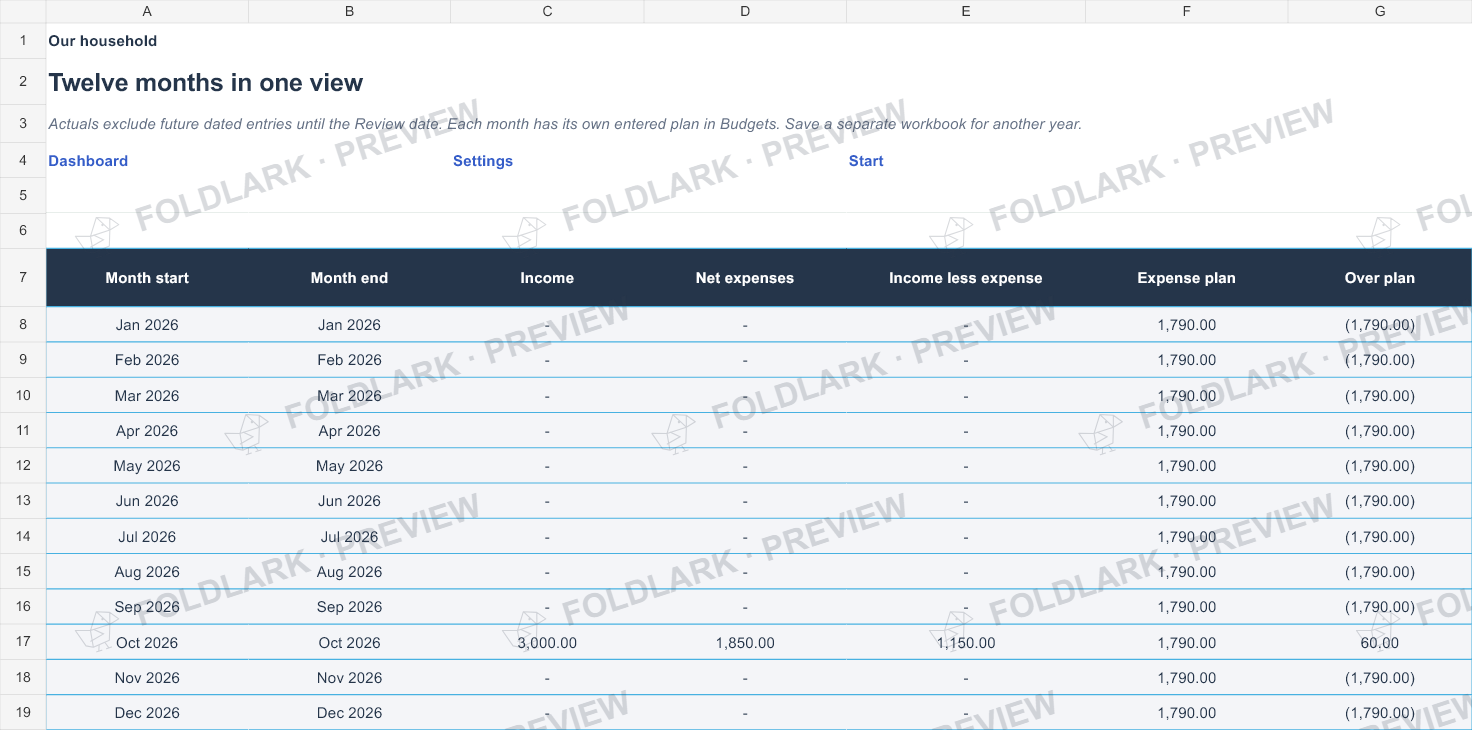This screenshot has height=730, width=1472.
Task: Select the Expense plan value for Oct 2026
Action: point(1187,643)
